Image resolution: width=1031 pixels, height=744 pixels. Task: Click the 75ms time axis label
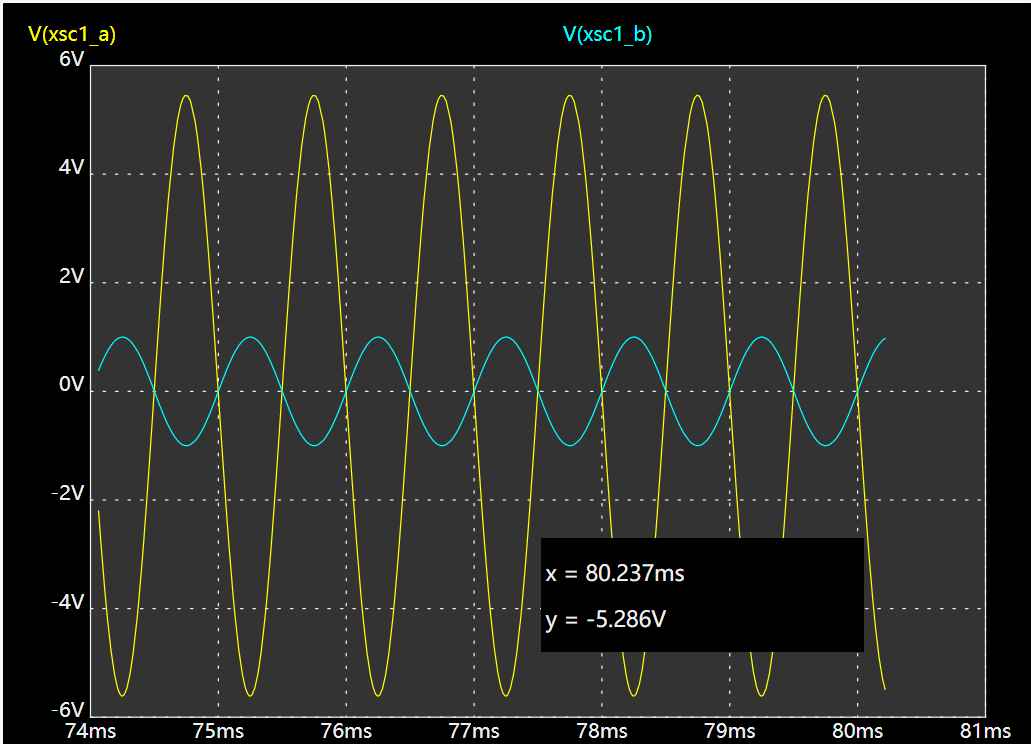pos(218,731)
